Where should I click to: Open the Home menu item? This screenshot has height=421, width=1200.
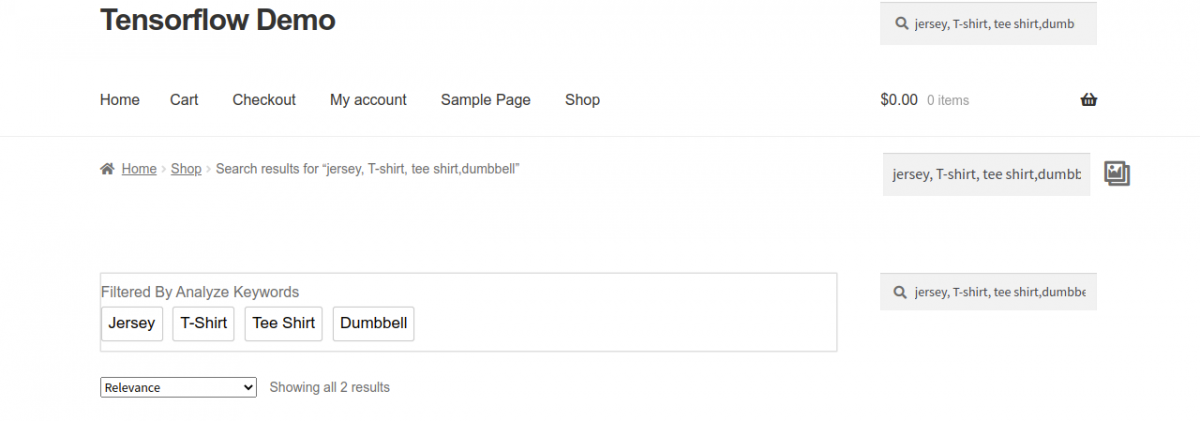click(120, 100)
